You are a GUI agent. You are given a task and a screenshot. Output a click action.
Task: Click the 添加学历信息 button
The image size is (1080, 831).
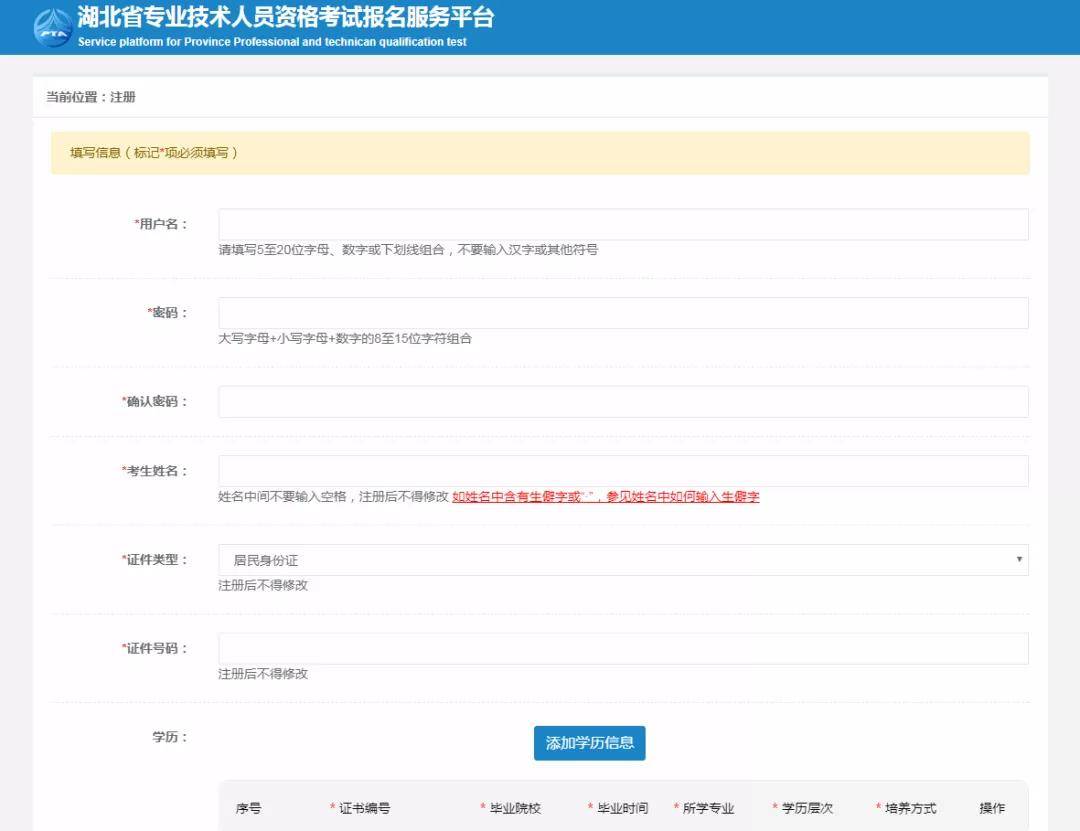click(x=588, y=743)
